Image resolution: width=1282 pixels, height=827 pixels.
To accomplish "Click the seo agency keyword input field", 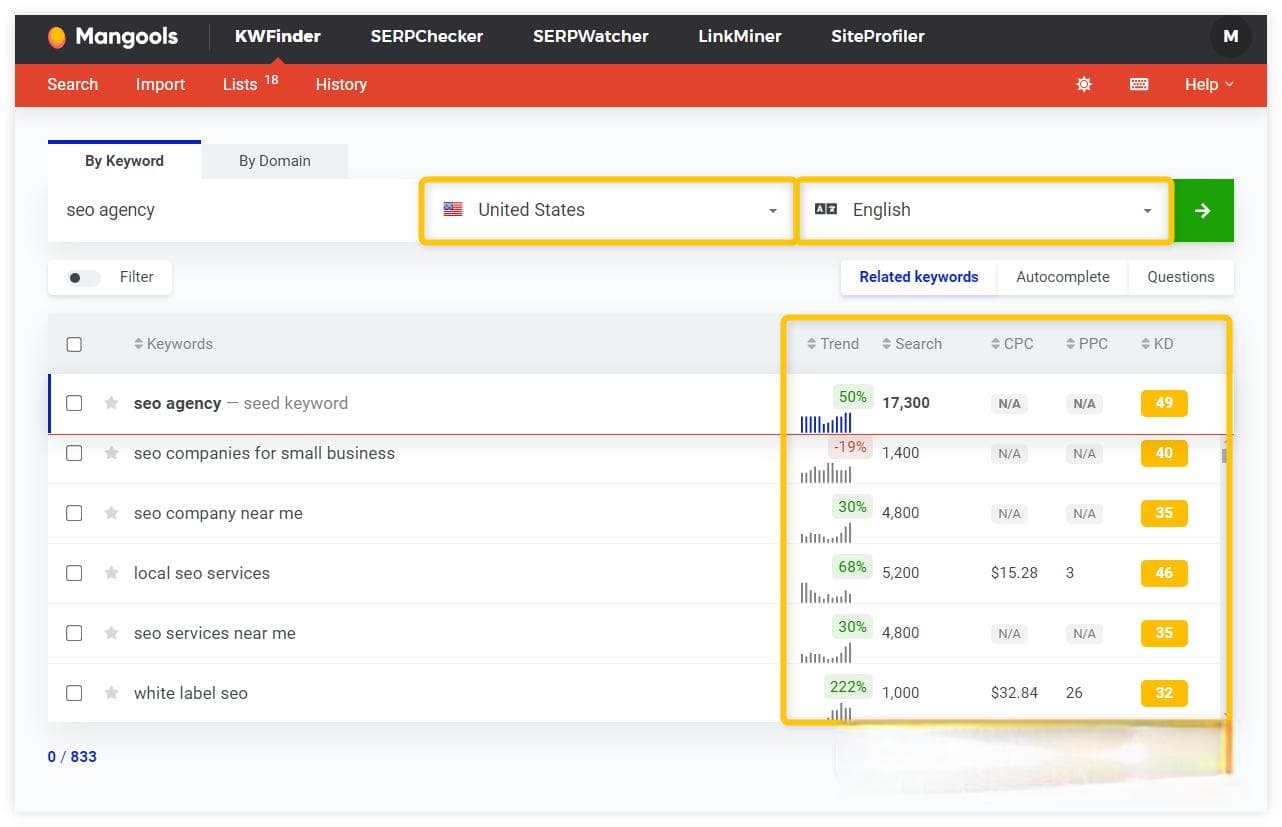I will tap(234, 210).
